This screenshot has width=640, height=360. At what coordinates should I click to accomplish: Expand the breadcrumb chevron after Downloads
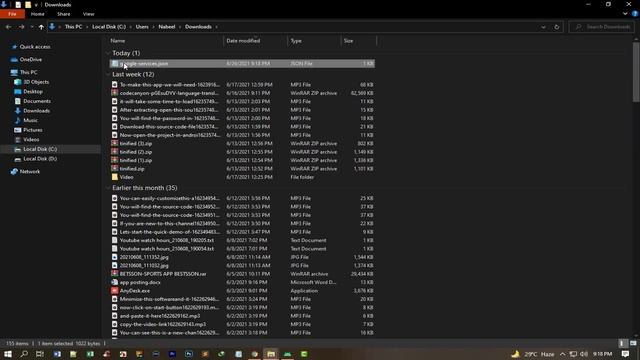pyautogui.click(x=216, y=27)
